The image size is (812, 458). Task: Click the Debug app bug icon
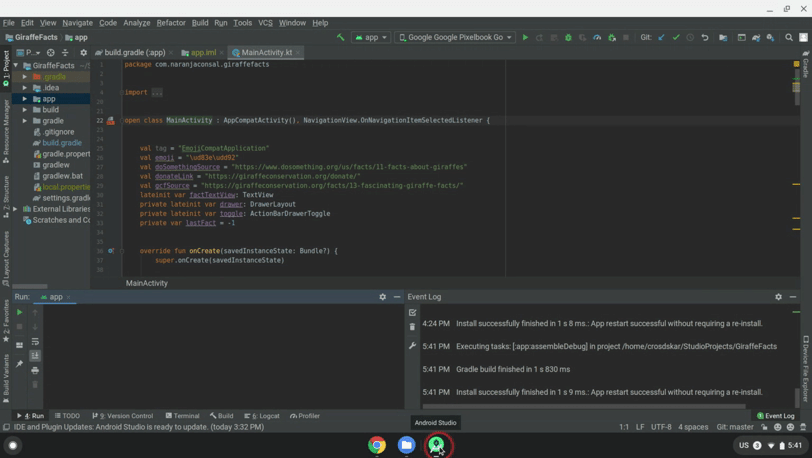coord(568,38)
